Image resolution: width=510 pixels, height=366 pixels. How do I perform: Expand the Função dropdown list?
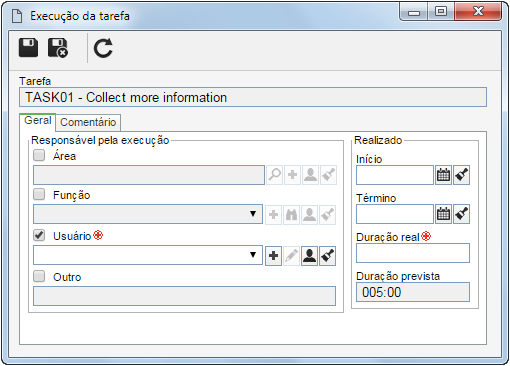(x=253, y=214)
